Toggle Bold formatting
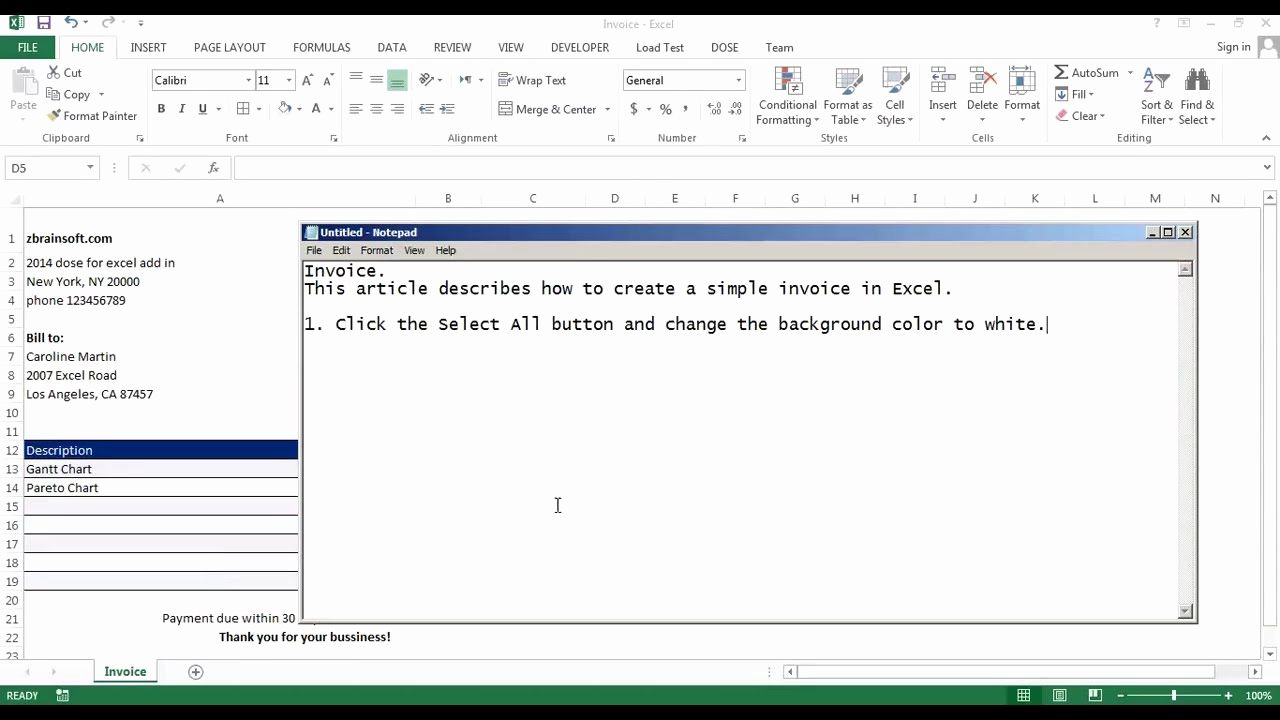Image resolution: width=1280 pixels, height=720 pixels. pyautogui.click(x=161, y=109)
